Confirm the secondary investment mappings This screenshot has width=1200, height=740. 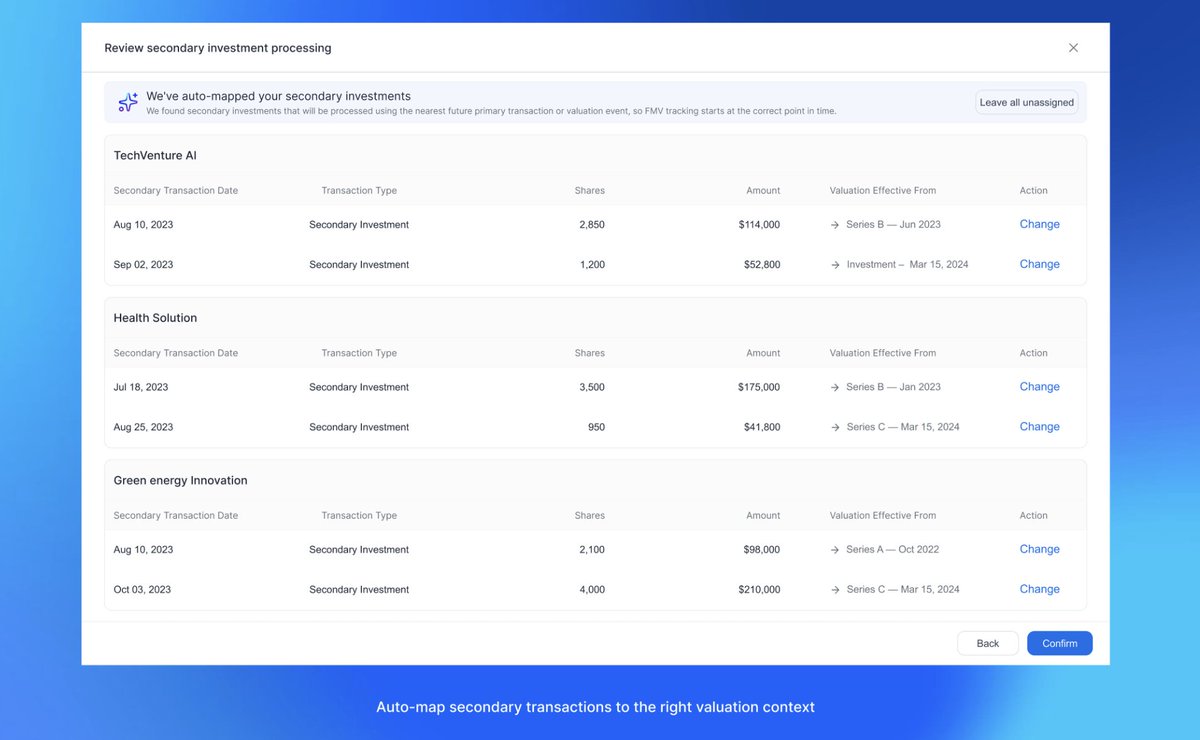(1060, 643)
